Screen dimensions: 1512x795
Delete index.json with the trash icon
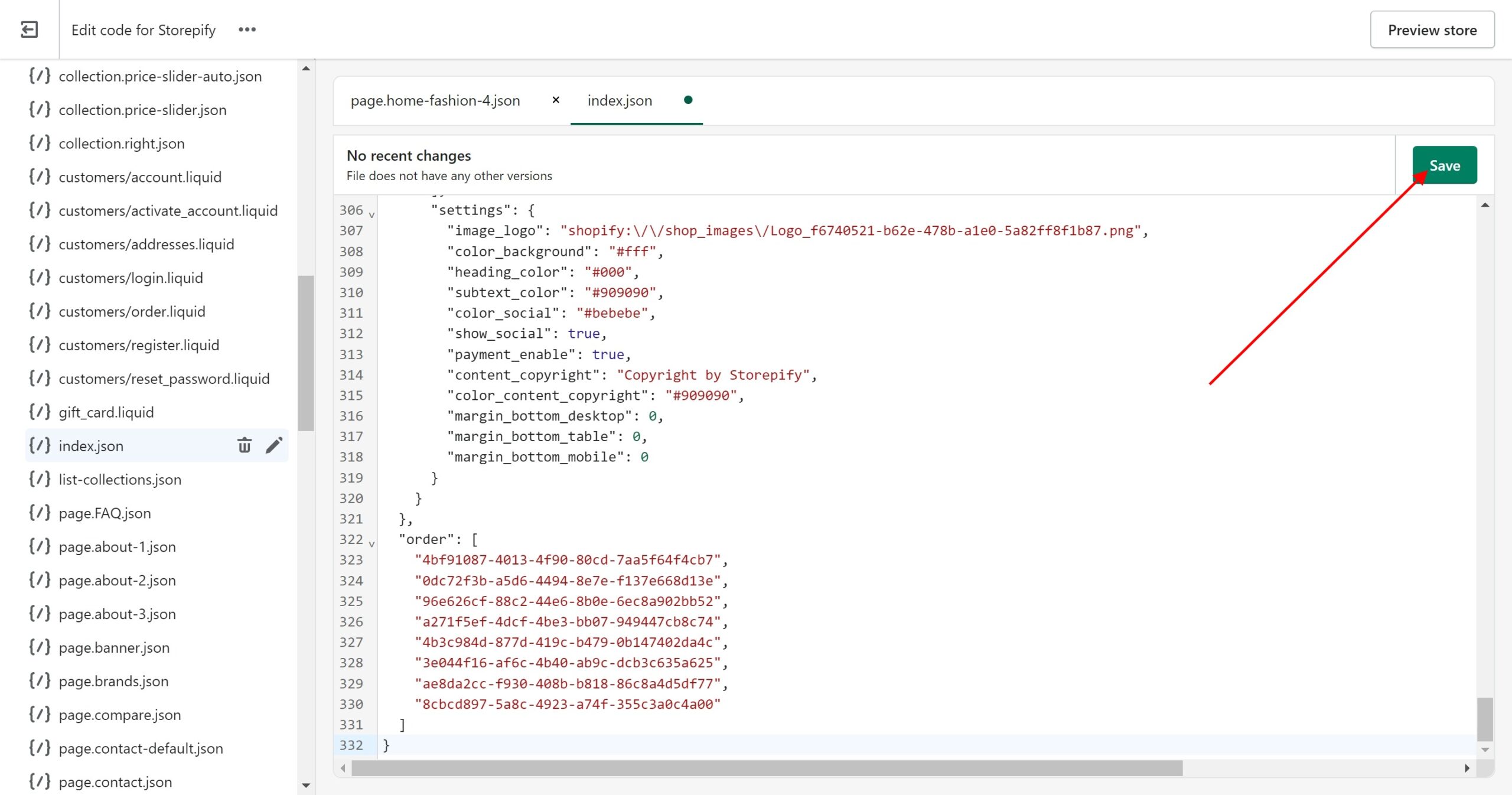(245, 445)
